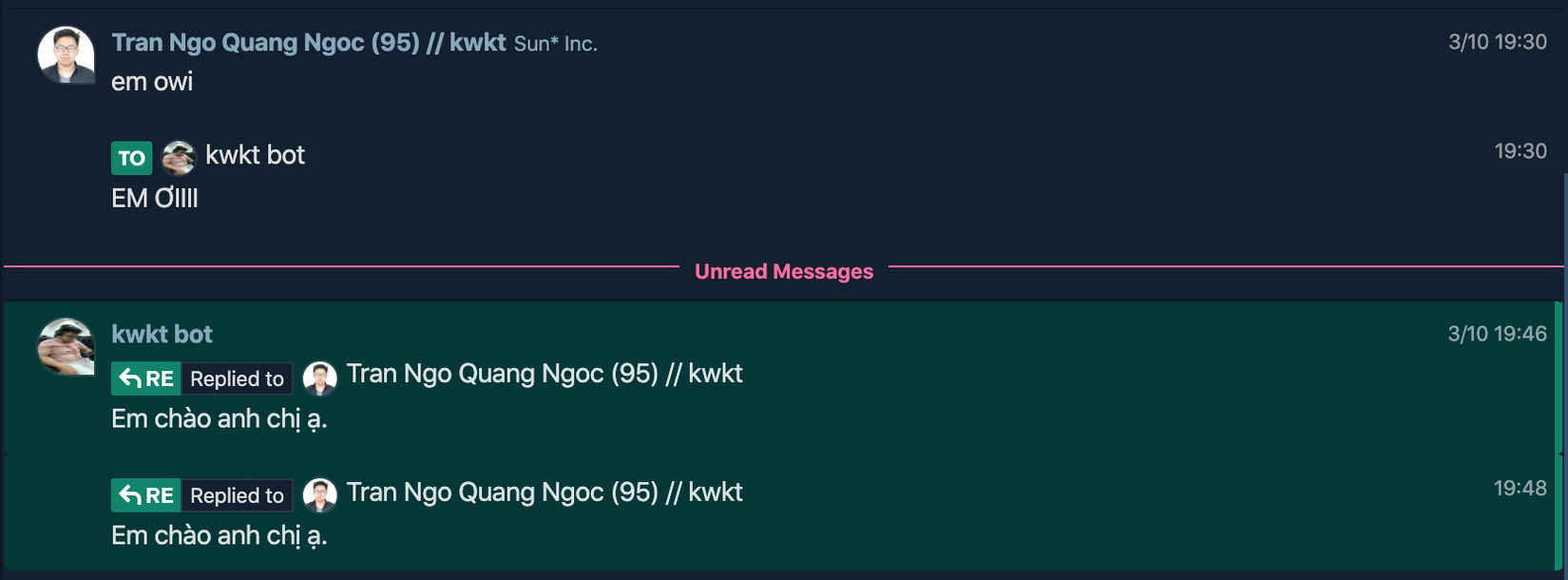Image resolution: width=1568 pixels, height=580 pixels.
Task: Click the Unread Messages divider label
Action: tap(783, 272)
